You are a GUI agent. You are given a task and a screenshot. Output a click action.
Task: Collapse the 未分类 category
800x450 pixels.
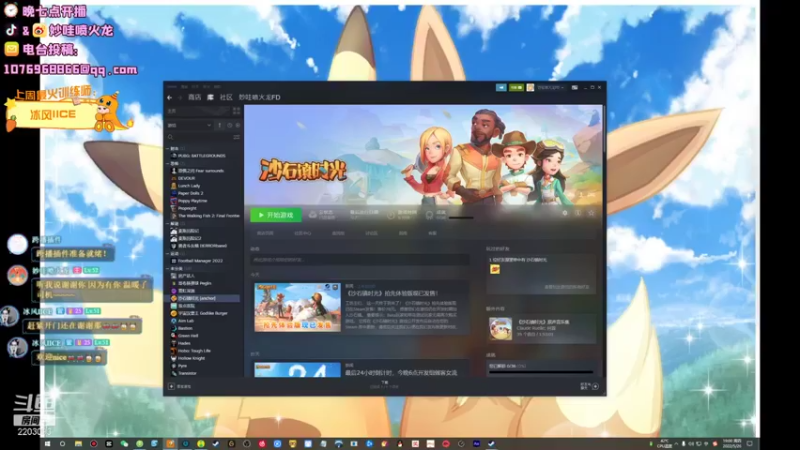click(x=167, y=268)
